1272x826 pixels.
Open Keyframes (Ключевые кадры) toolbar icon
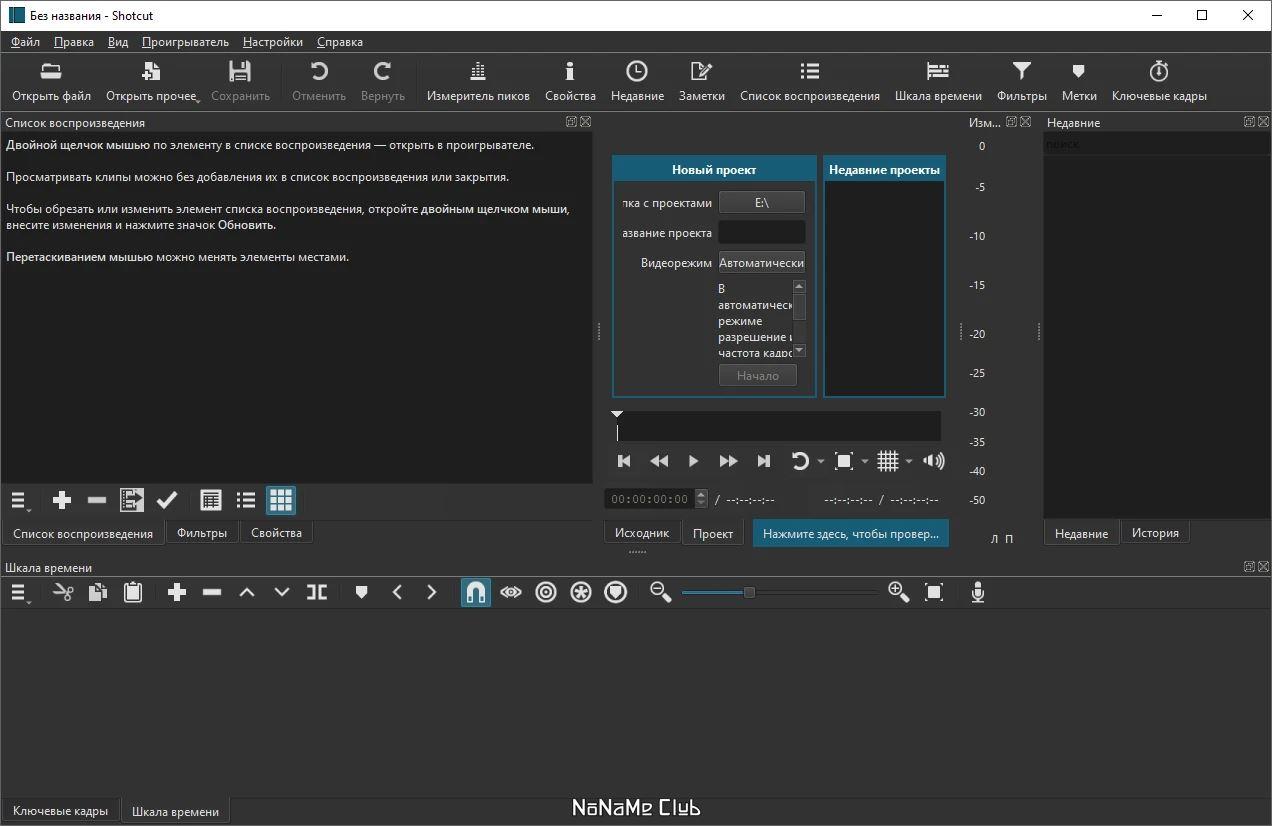(1159, 82)
